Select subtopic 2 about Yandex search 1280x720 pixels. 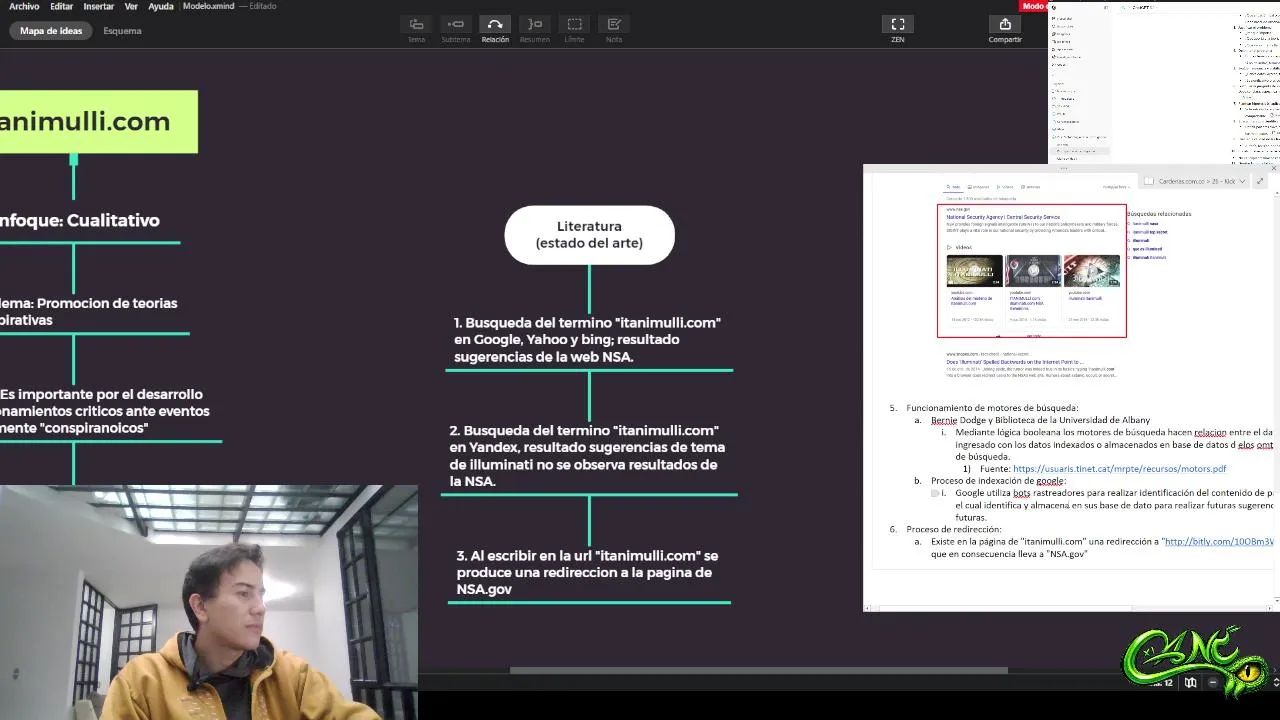coord(588,455)
